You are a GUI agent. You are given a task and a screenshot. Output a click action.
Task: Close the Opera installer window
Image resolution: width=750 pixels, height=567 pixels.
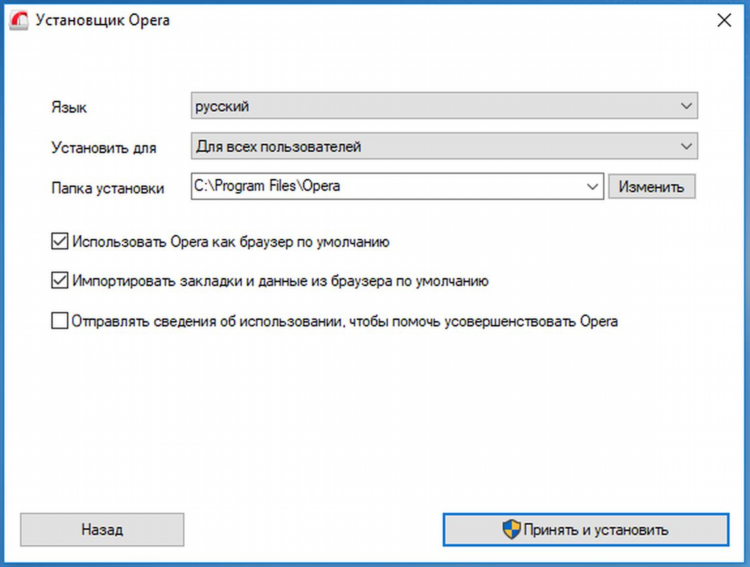(724, 20)
